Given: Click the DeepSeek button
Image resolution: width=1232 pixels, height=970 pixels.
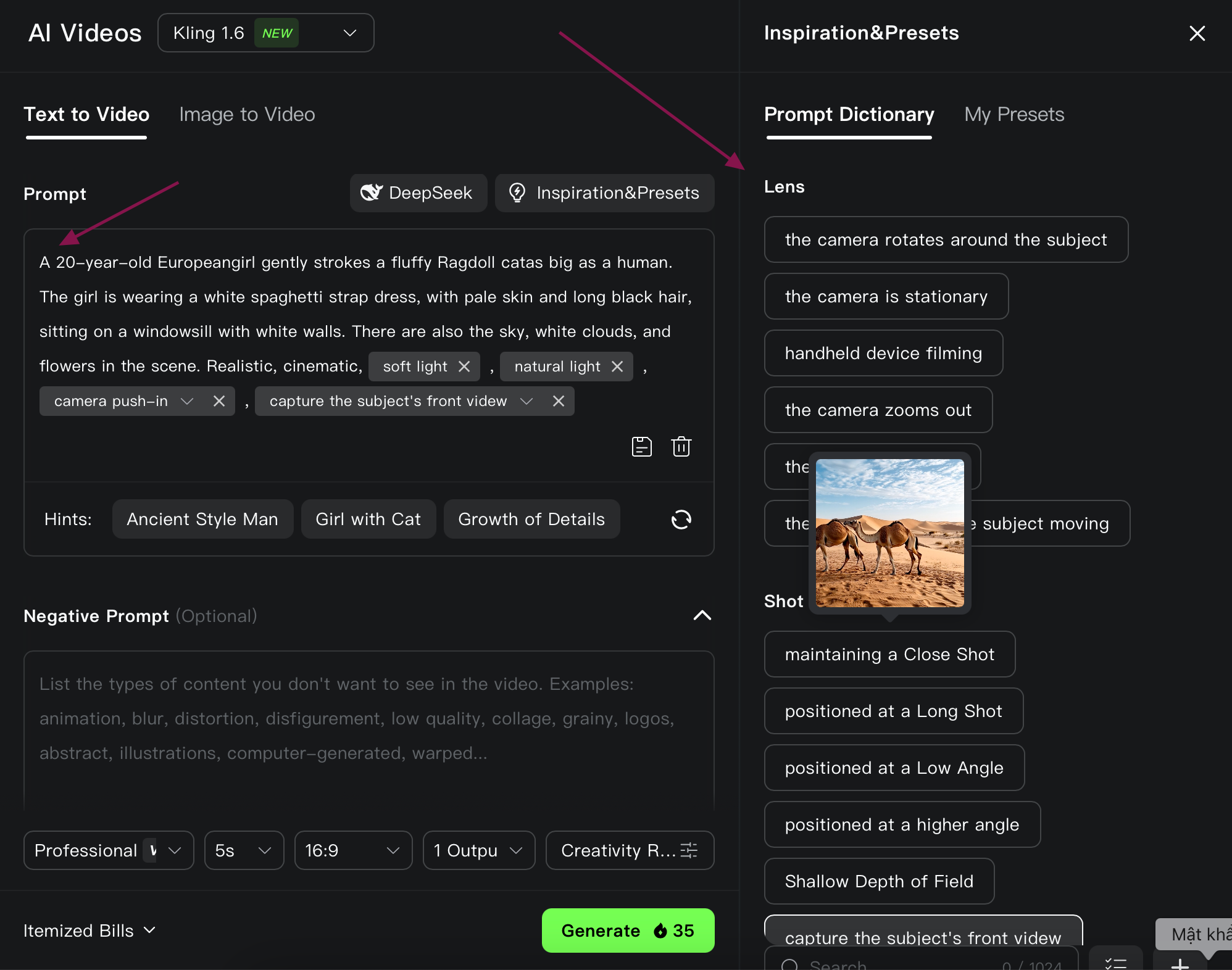Looking at the screenshot, I should pos(418,193).
